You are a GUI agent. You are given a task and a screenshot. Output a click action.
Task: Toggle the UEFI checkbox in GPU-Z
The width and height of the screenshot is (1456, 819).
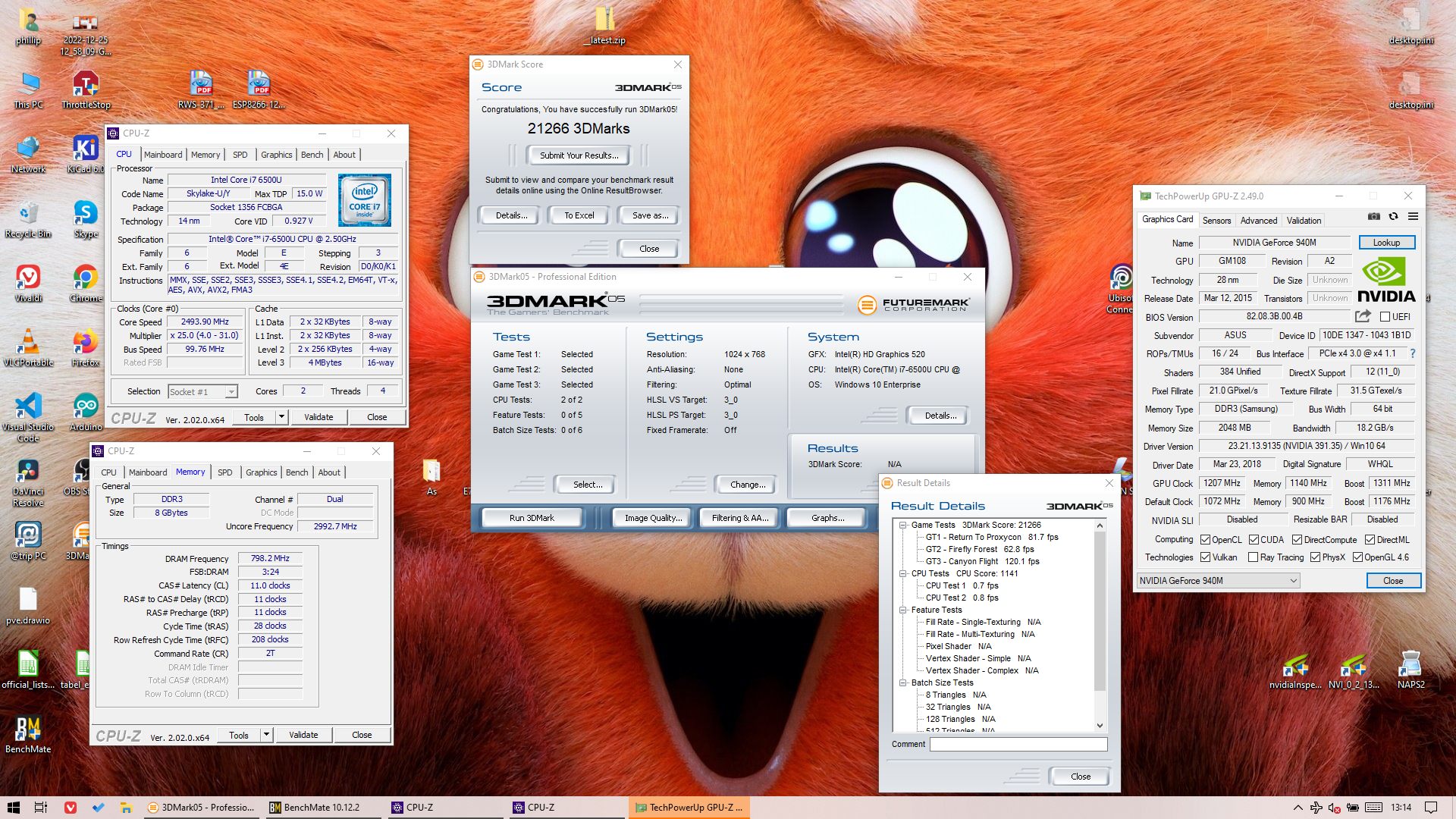click(x=1385, y=316)
